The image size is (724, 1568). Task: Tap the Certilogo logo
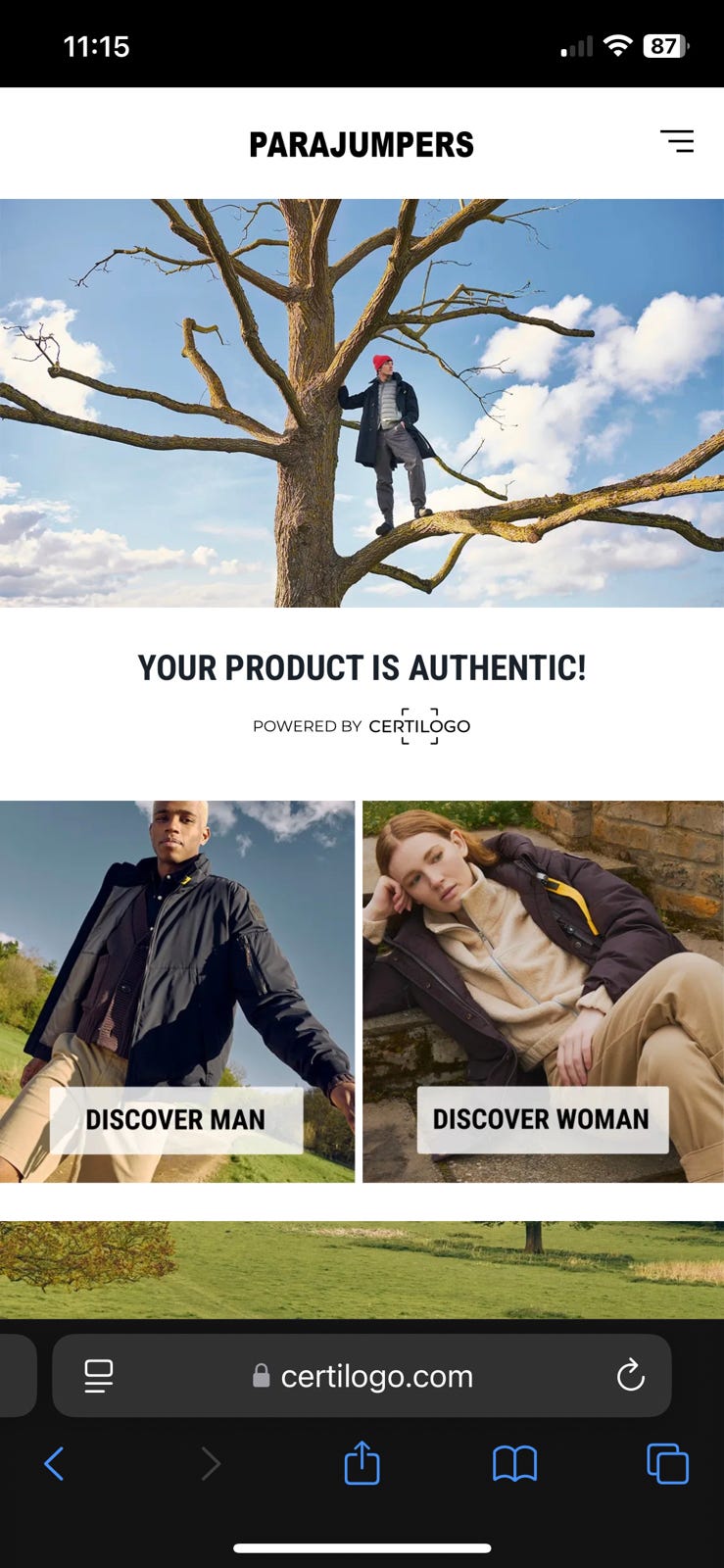pos(419,726)
